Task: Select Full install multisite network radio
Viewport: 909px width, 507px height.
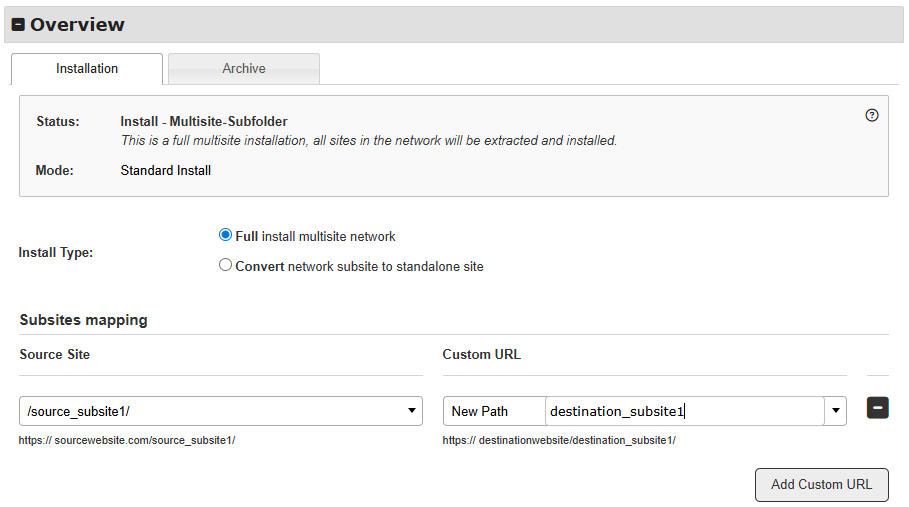Action: 225,236
